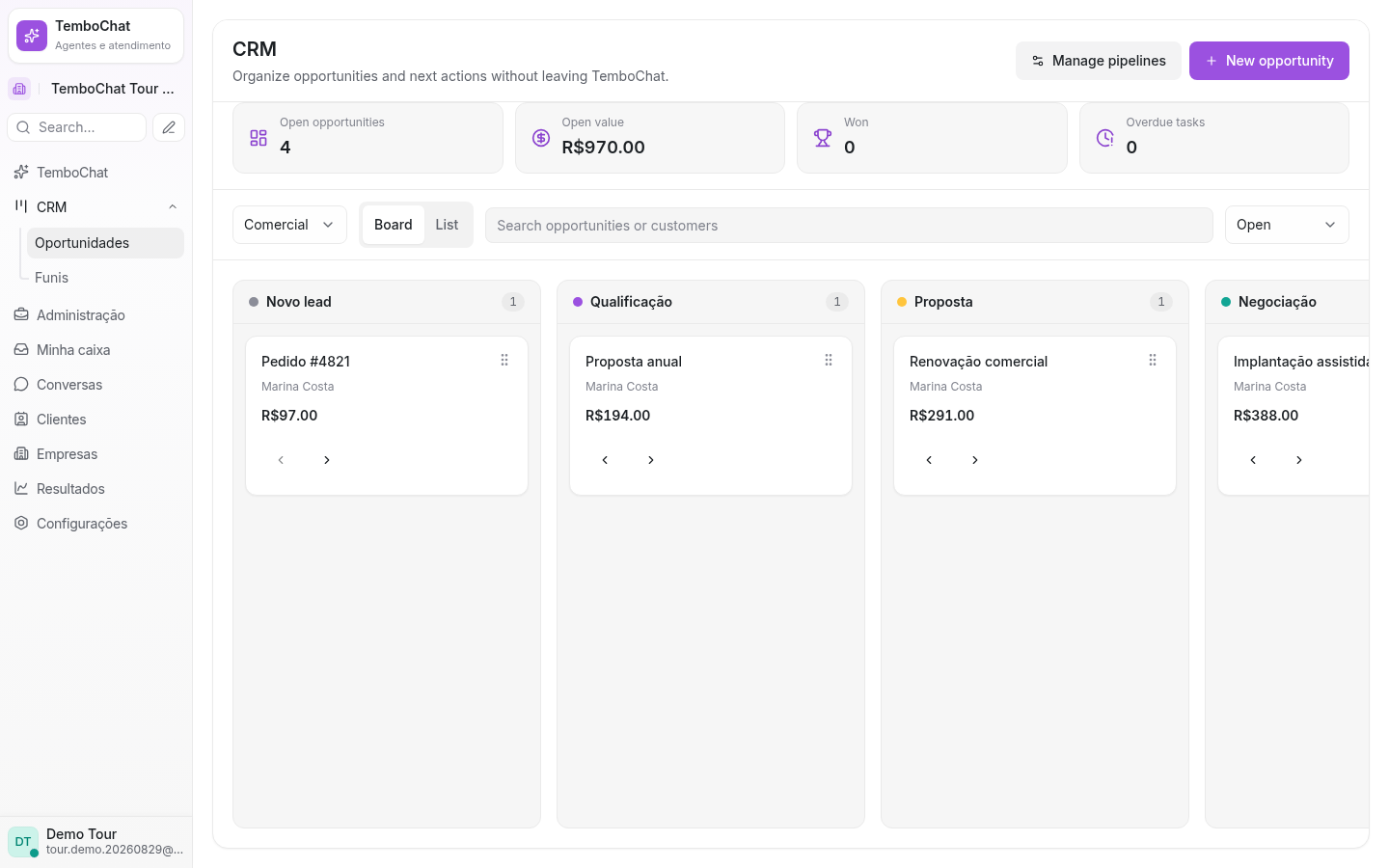This screenshot has width=1389, height=868.
Task: Click the R$194.00 value
Action: tap(618, 416)
